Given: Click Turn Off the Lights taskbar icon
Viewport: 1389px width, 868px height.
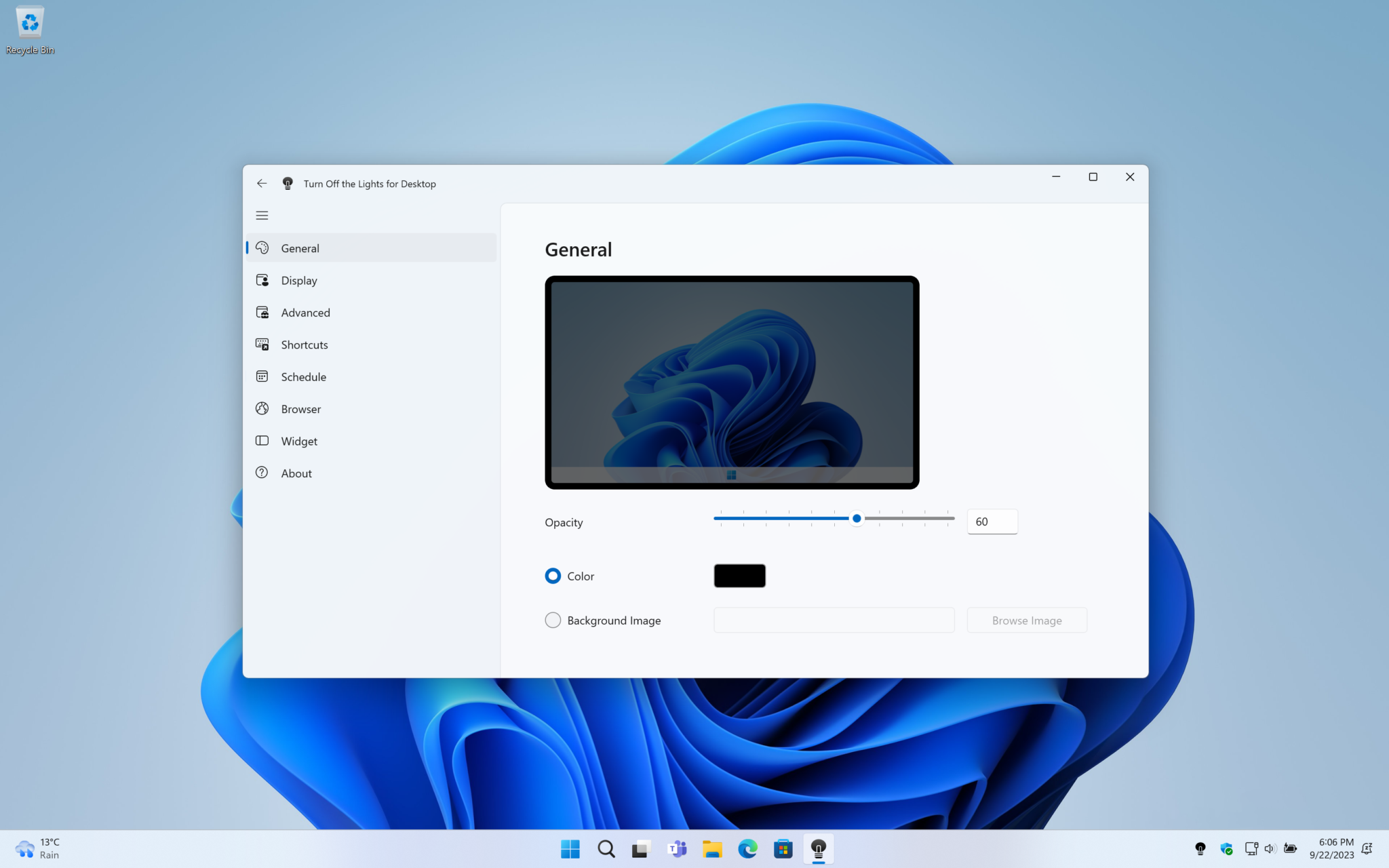Looking at the screenshot, I should pos(819,849).
